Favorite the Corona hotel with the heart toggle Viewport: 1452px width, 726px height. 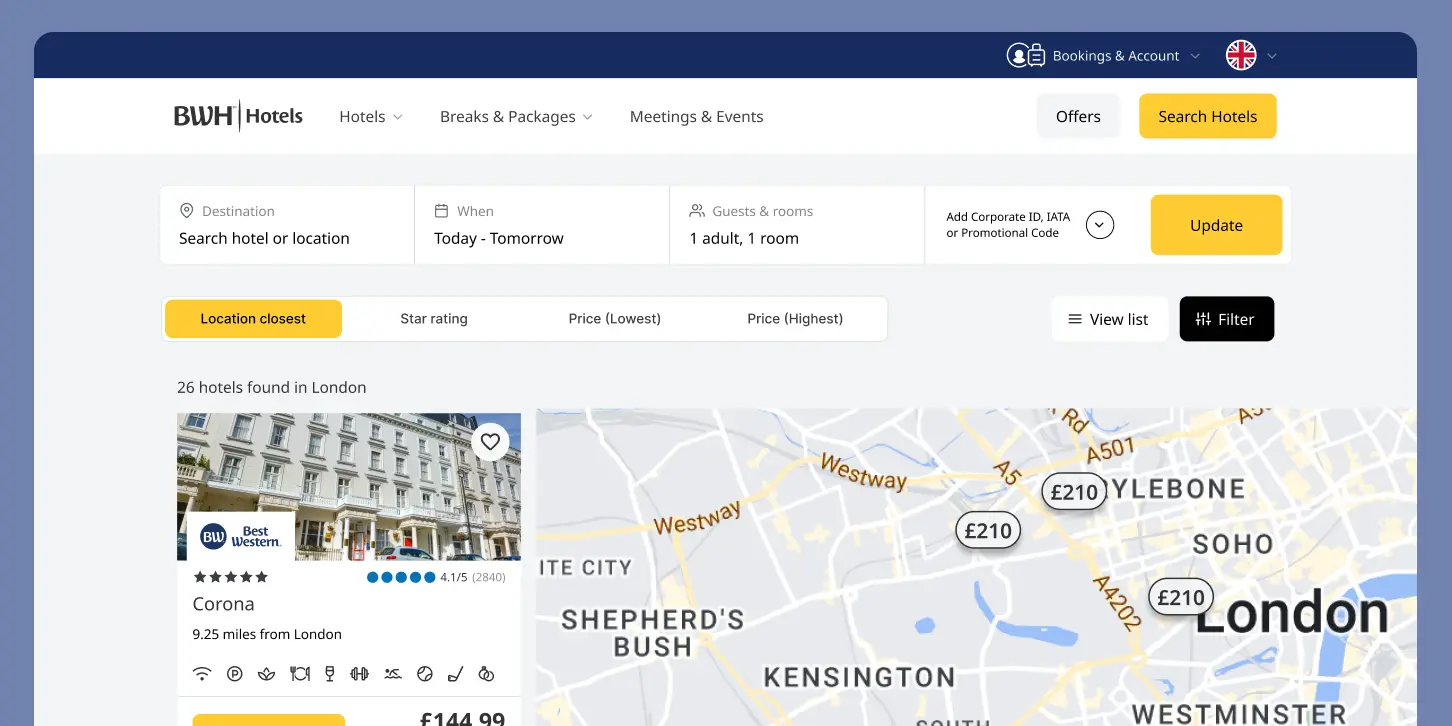(490, 441)
